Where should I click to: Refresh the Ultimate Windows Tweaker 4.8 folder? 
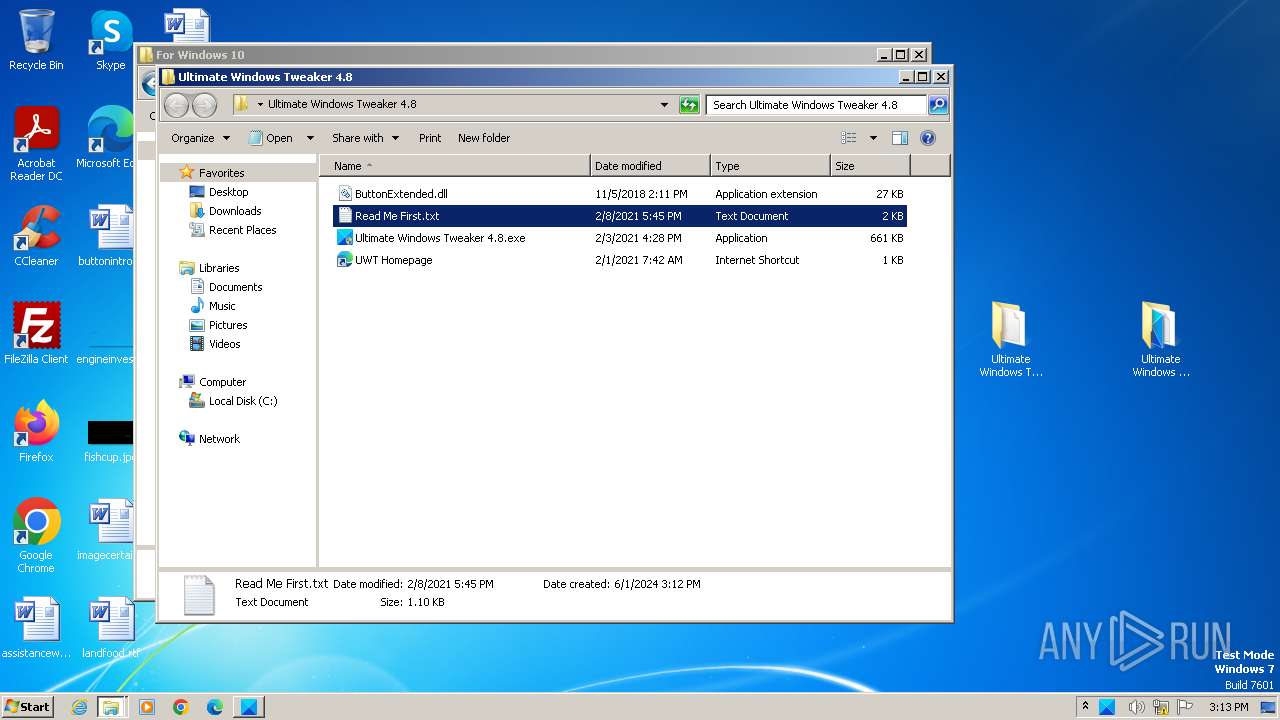click(689, 104)
